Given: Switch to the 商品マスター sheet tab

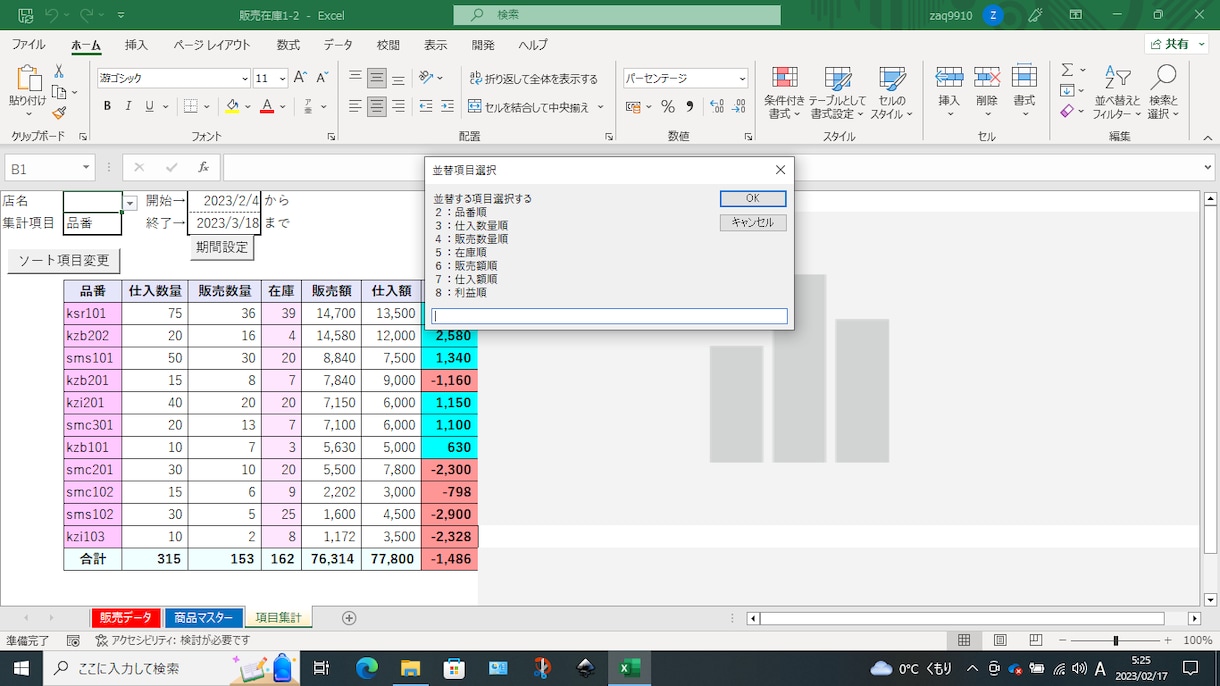Looking at the screenshot, I should [x=203, y=618].
